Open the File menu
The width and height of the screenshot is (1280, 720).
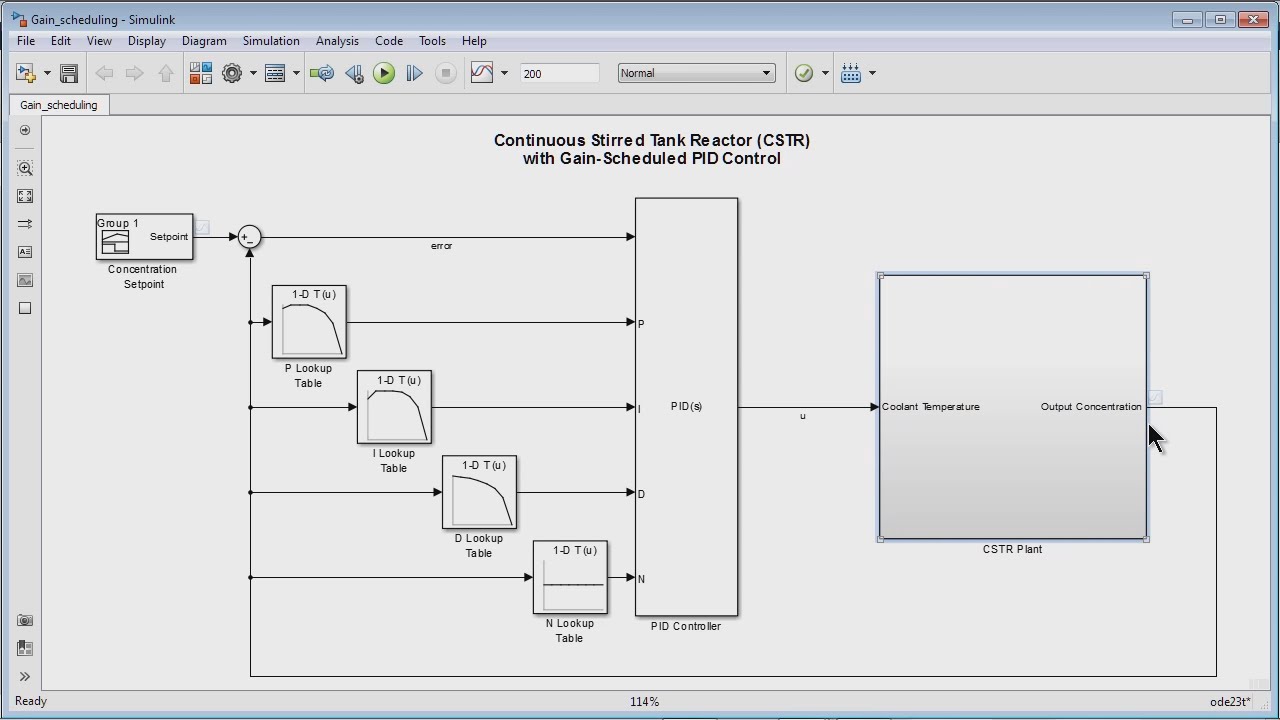[26, 41]
